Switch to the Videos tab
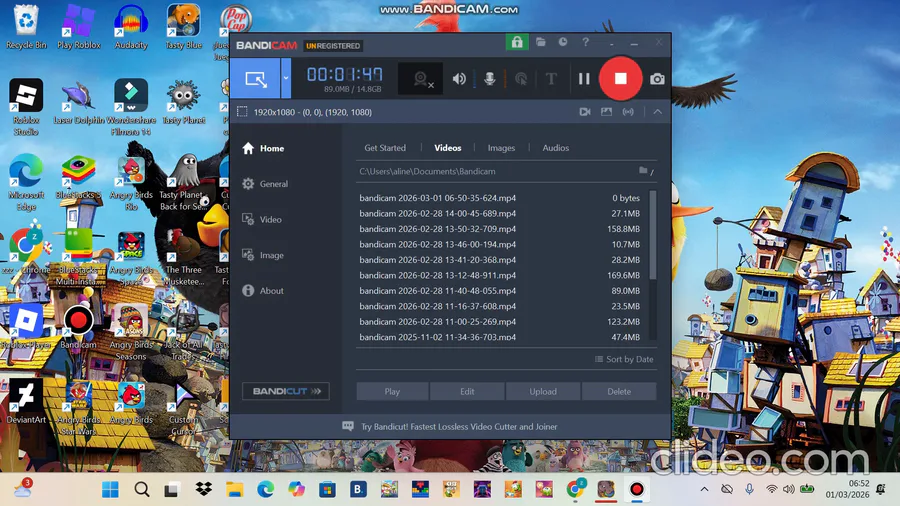Viewport: 900px width, 506px height. (448, 147)
